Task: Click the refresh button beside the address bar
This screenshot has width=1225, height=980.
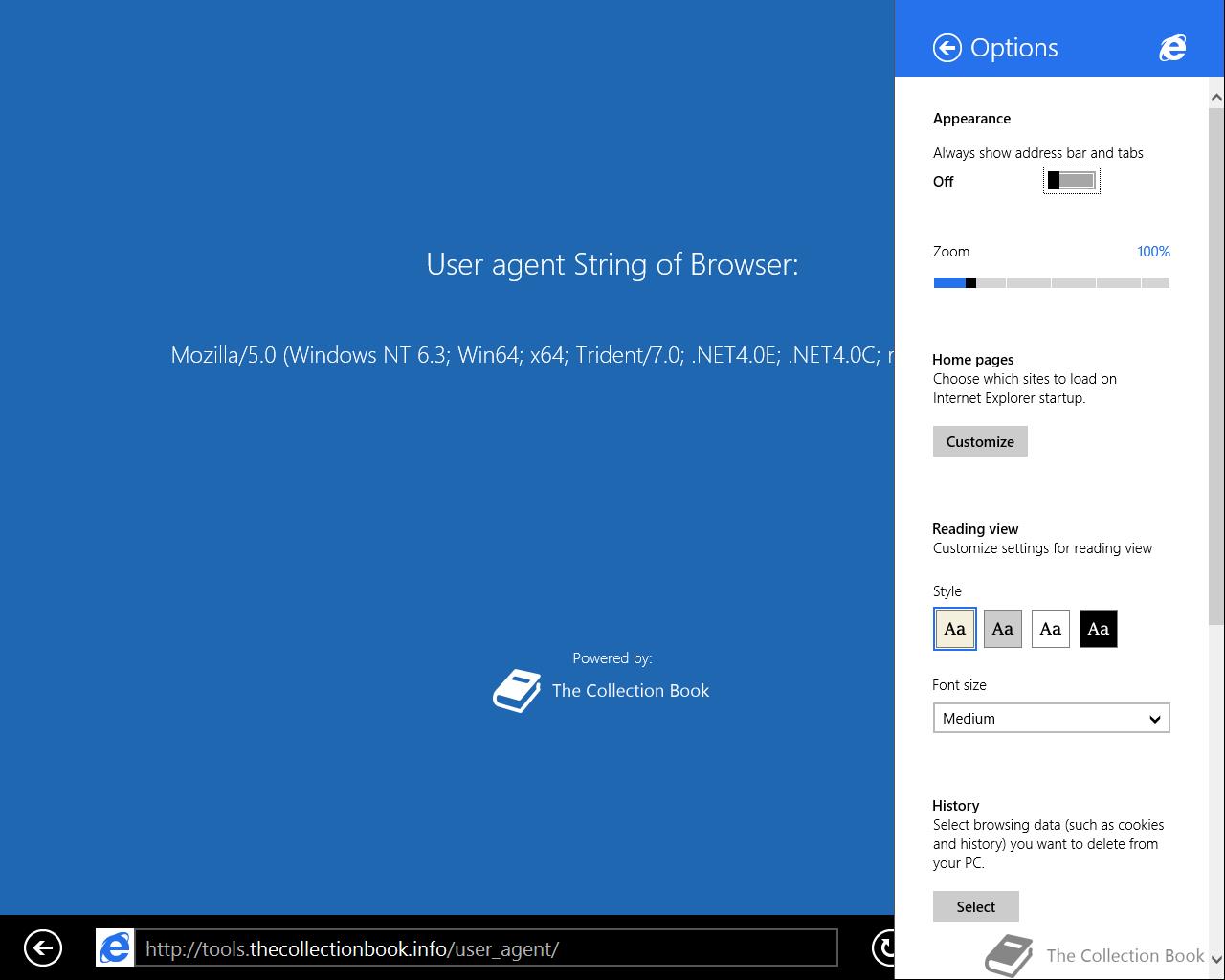Action: click(x=883, y=947)
